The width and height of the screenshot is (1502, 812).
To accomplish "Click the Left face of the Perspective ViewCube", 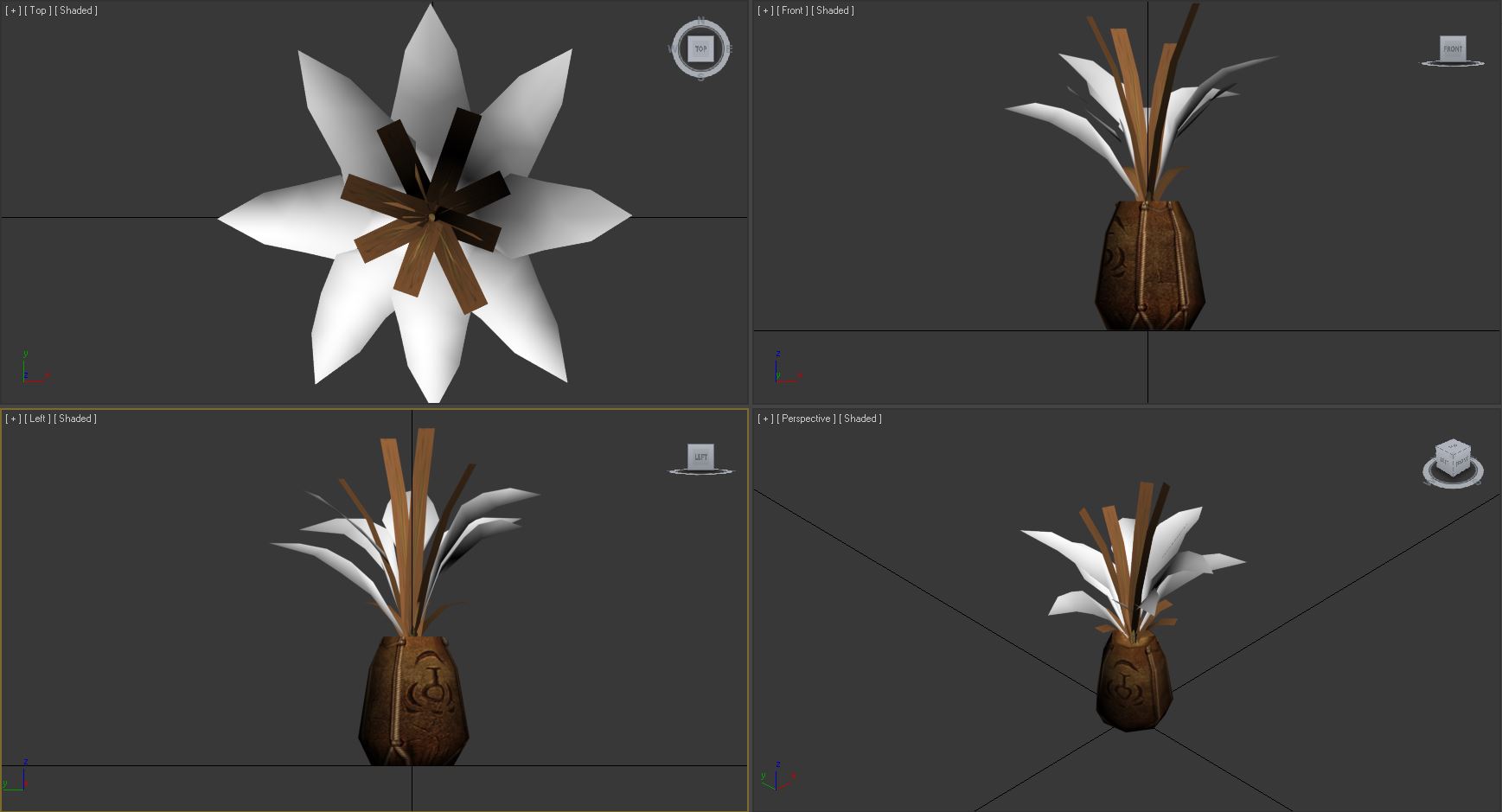I will pyautogui.click(x=1444, y=461).
